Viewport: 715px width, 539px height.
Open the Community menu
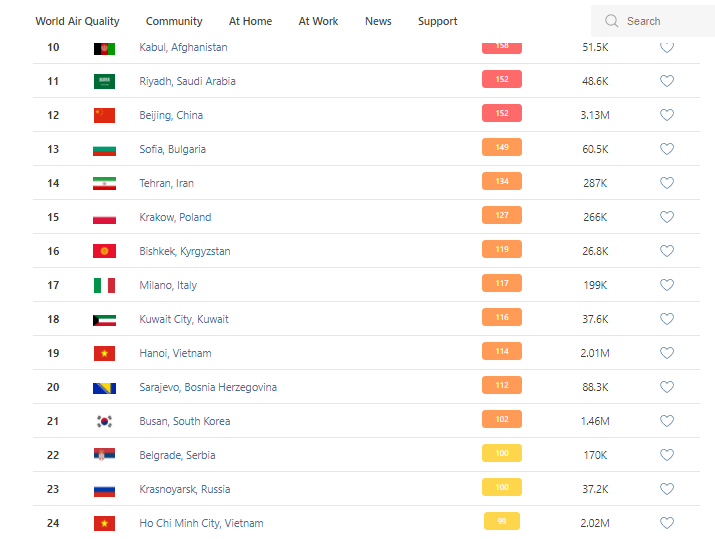click(x=174, y=21)
